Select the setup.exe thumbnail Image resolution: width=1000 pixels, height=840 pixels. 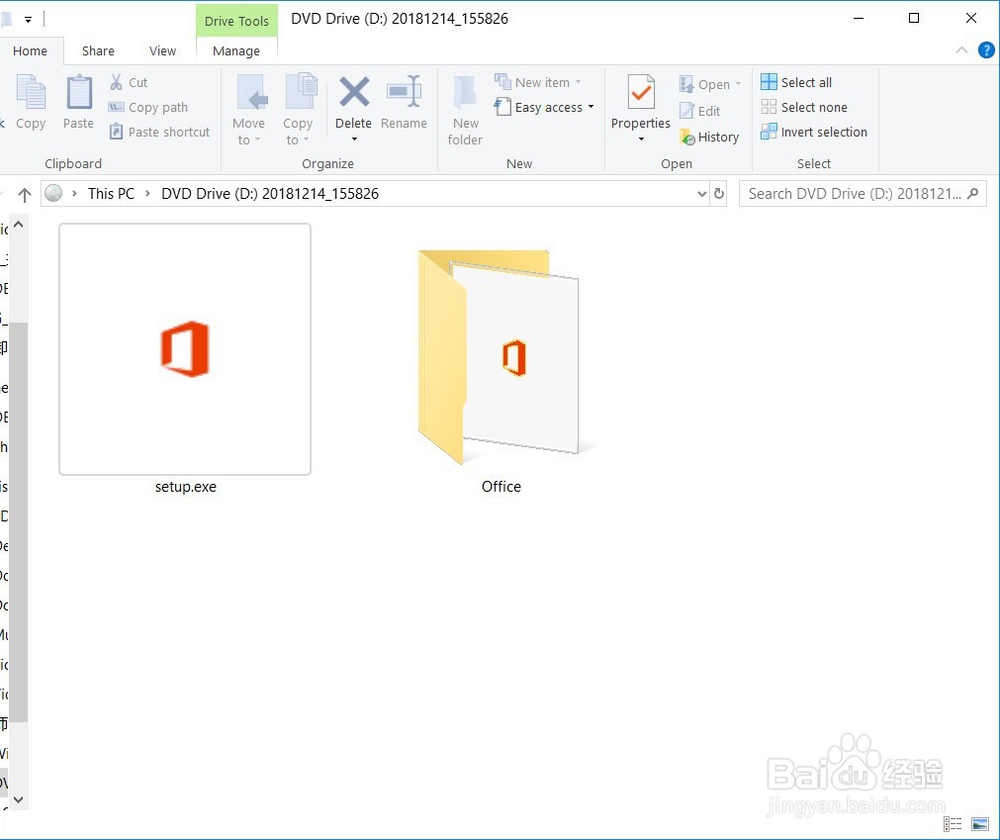click(x=185, y=349)
